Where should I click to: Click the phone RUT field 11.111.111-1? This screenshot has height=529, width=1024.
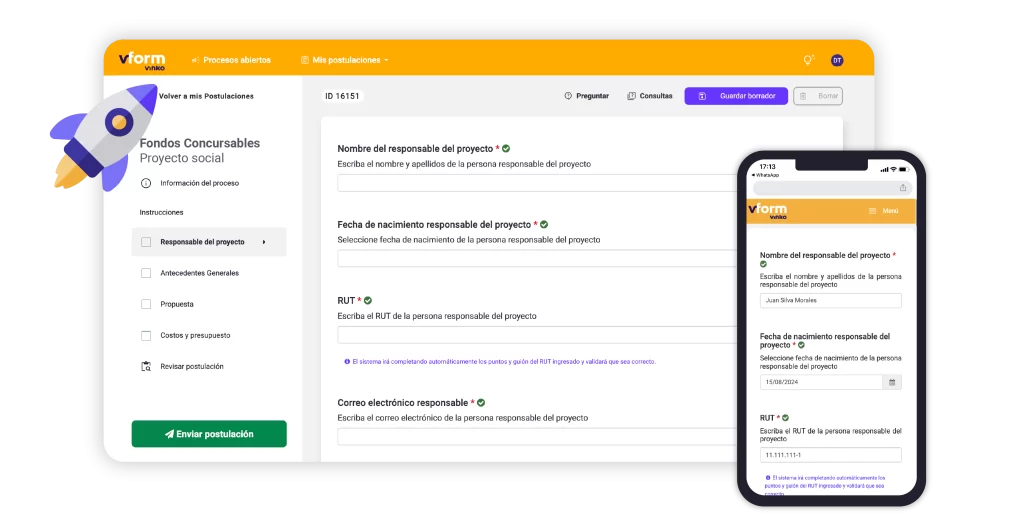831,455
